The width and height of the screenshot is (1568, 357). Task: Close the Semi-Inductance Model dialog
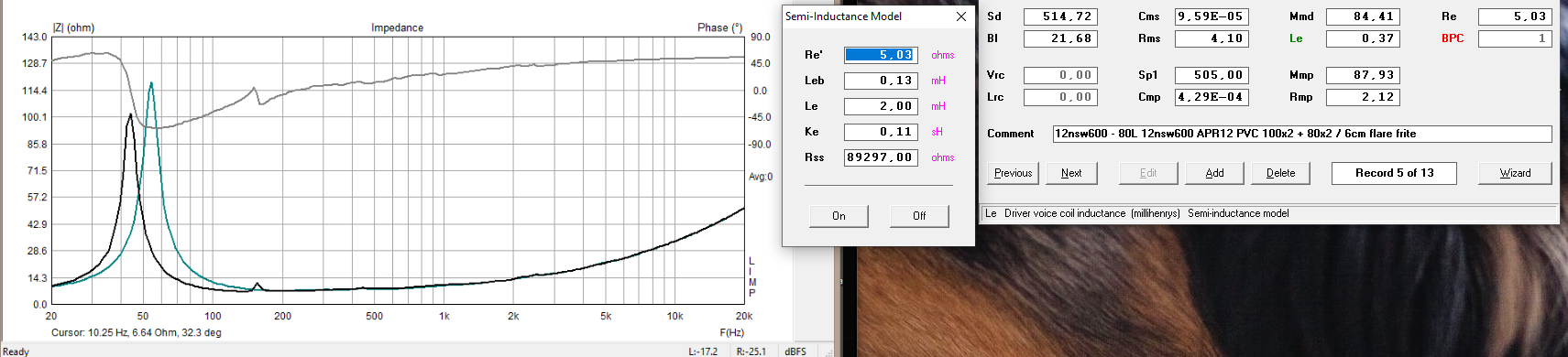(x=960, y=16)
